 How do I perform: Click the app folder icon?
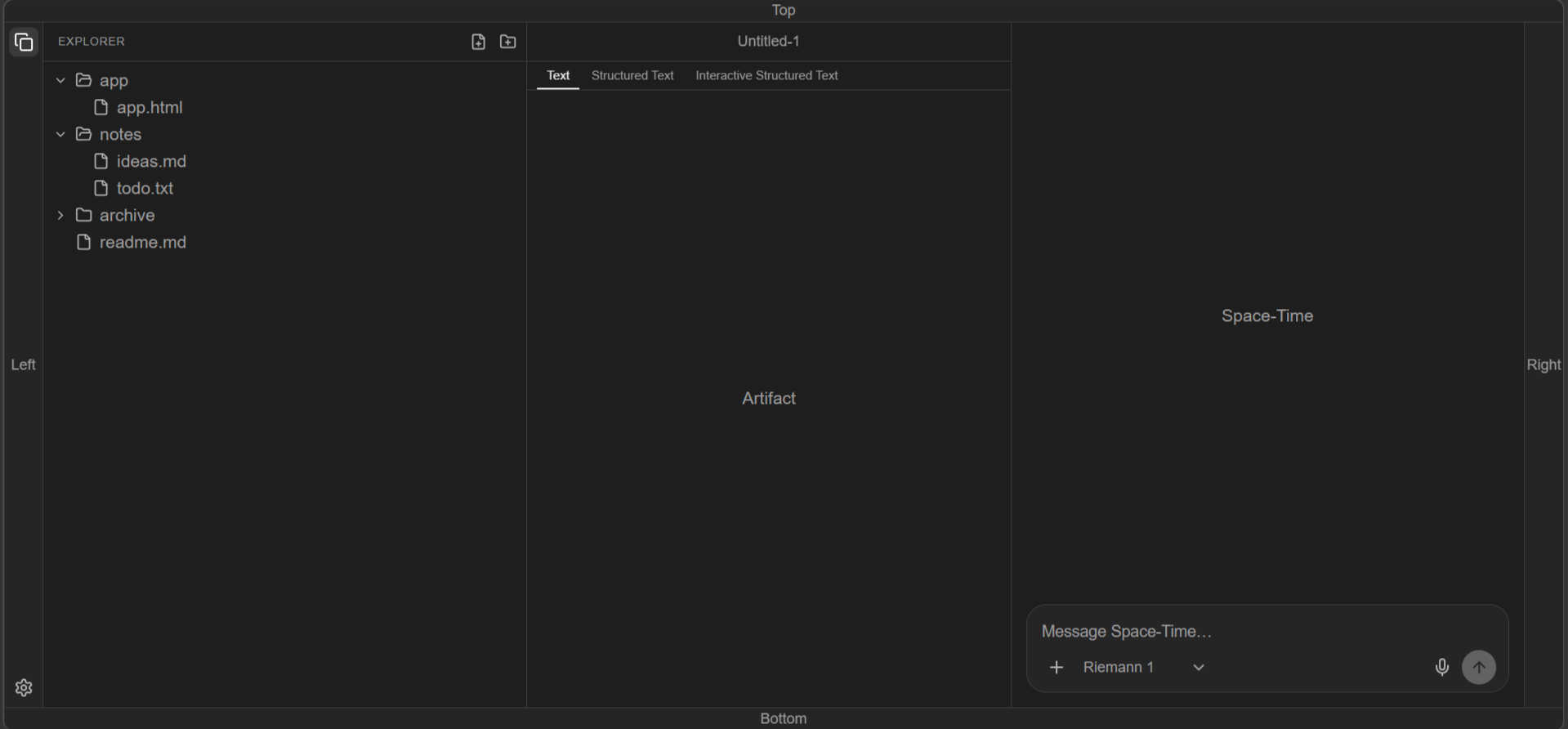click(83, 80)
